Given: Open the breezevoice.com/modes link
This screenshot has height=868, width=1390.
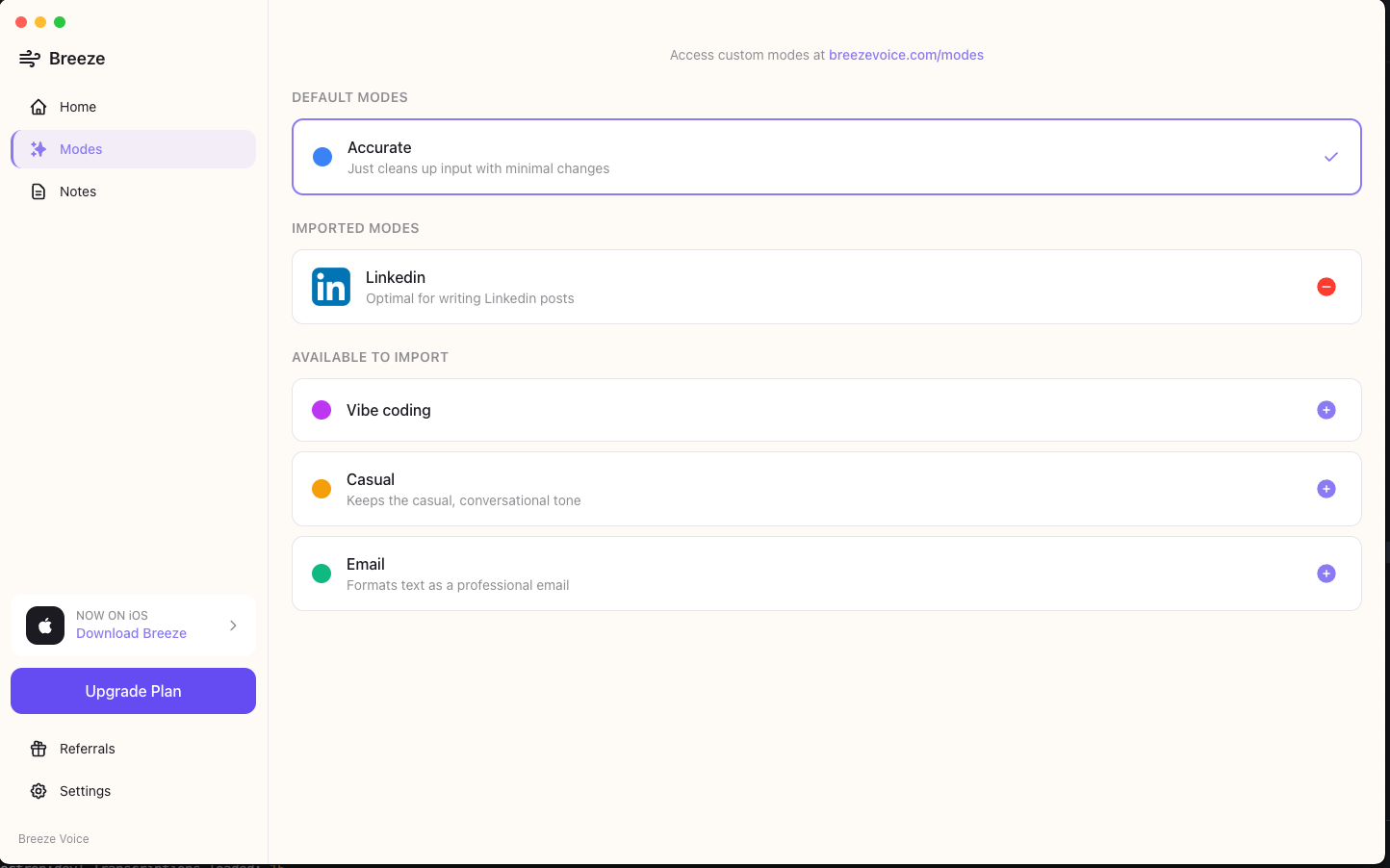Looking at the screenshot, I should [x=906, y=55].
